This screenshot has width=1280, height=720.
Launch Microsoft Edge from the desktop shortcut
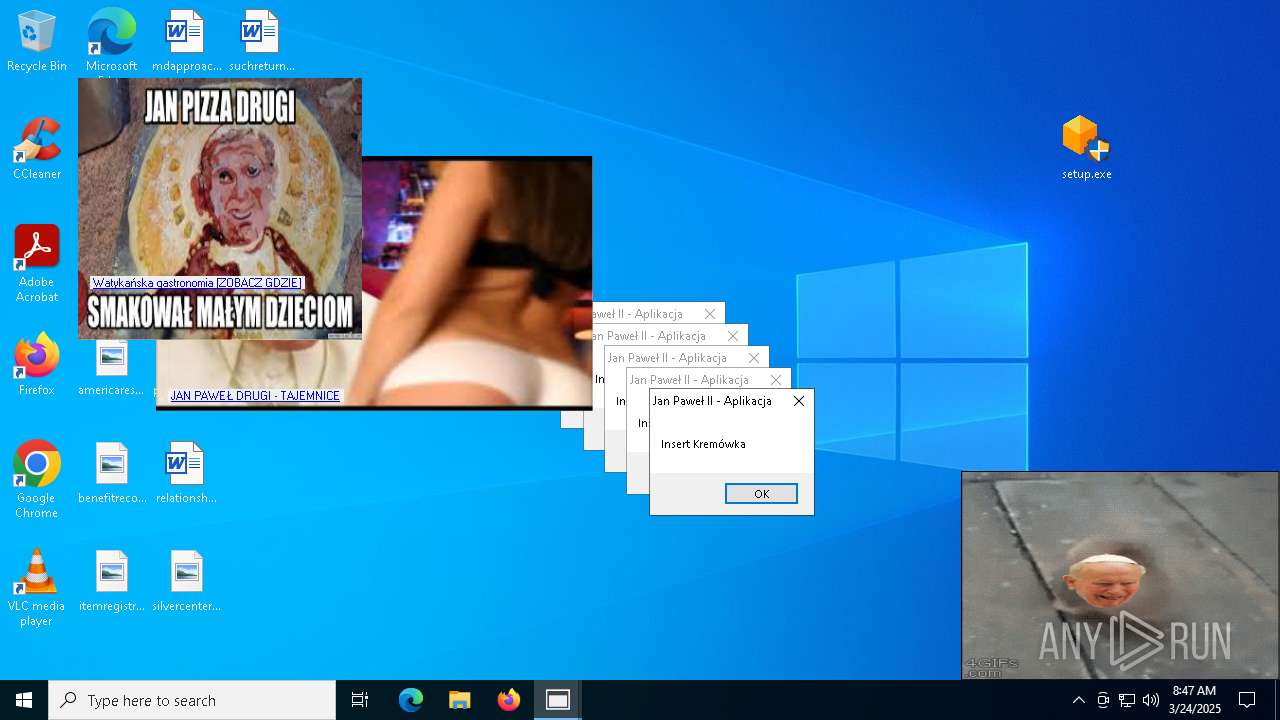click(x=111, y=41)
